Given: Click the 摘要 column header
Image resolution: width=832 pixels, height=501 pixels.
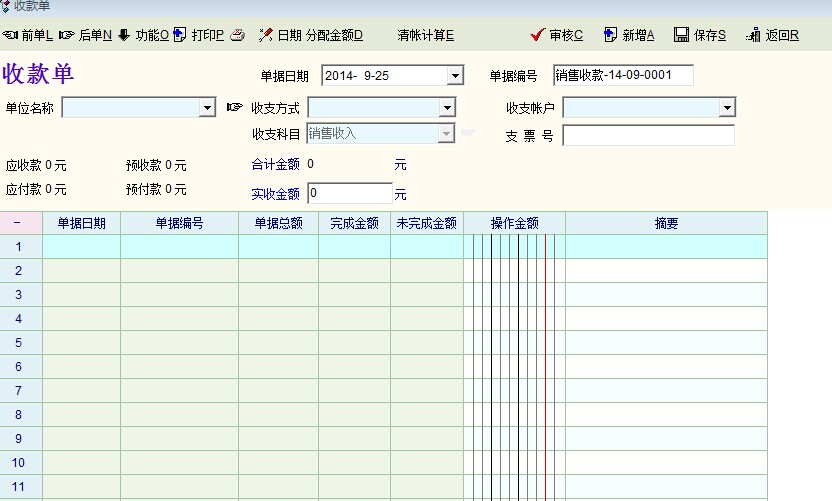Looking at the screenshot, I should pyautogui.click(x=666, y=223).
